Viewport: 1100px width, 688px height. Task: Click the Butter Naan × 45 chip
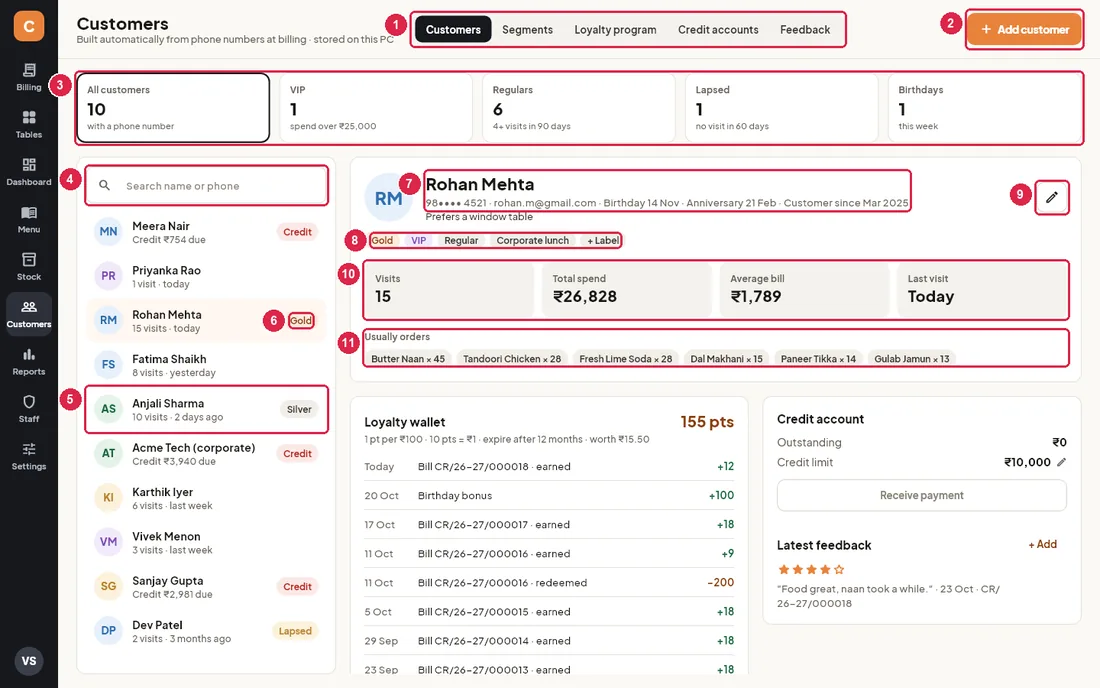click(408, 358)
